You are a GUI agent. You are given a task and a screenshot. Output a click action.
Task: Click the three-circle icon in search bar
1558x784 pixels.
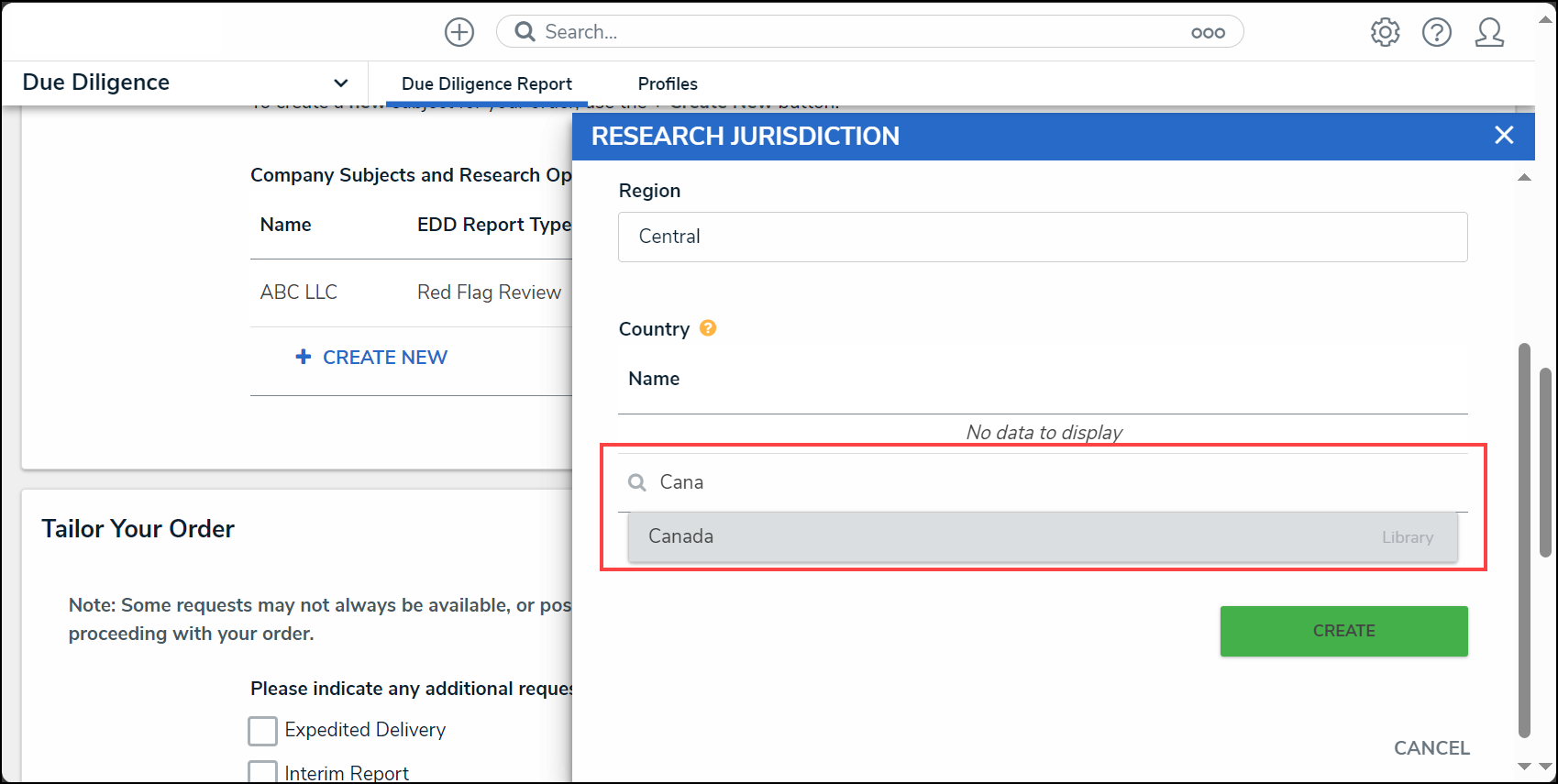click(x=1208, y=32)
